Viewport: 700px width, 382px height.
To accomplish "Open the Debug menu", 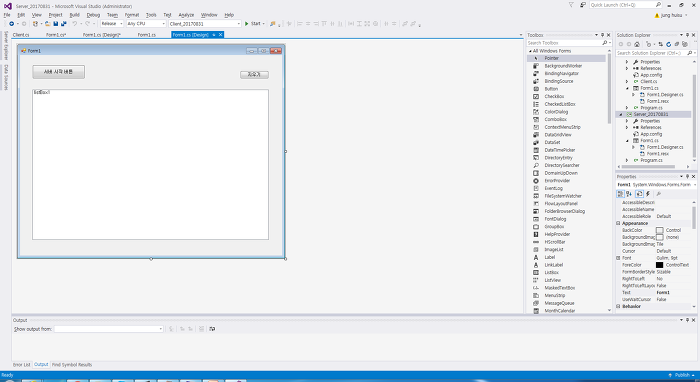I will tap(93, 15).
